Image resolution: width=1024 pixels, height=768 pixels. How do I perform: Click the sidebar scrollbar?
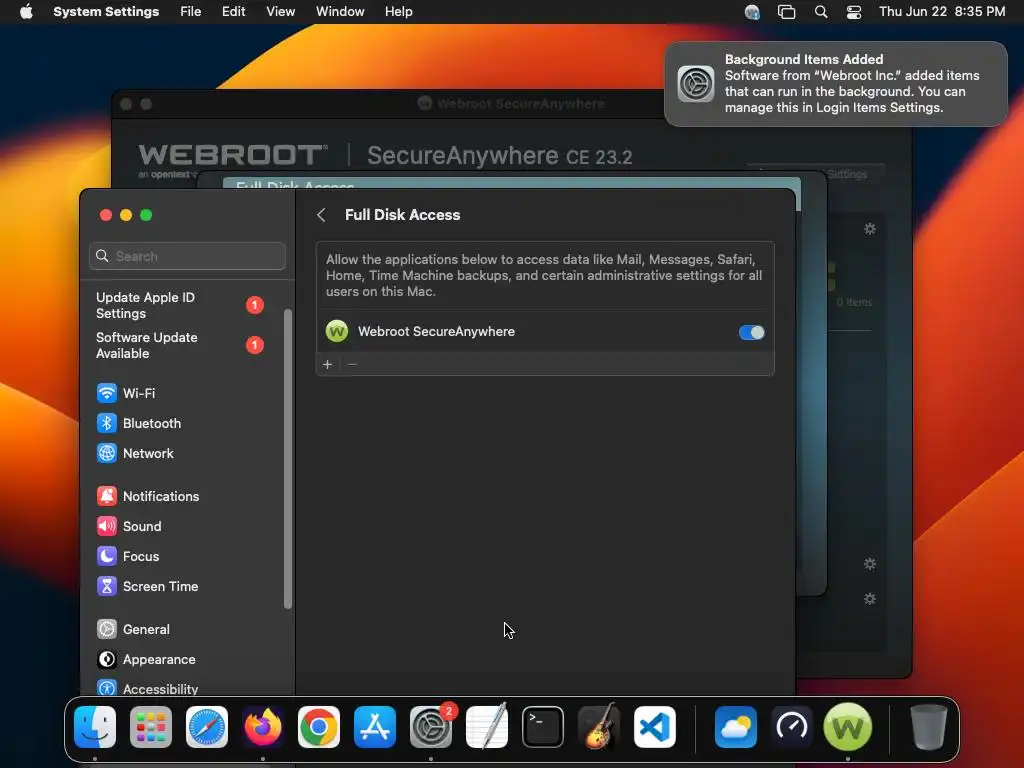pos(287,459)
